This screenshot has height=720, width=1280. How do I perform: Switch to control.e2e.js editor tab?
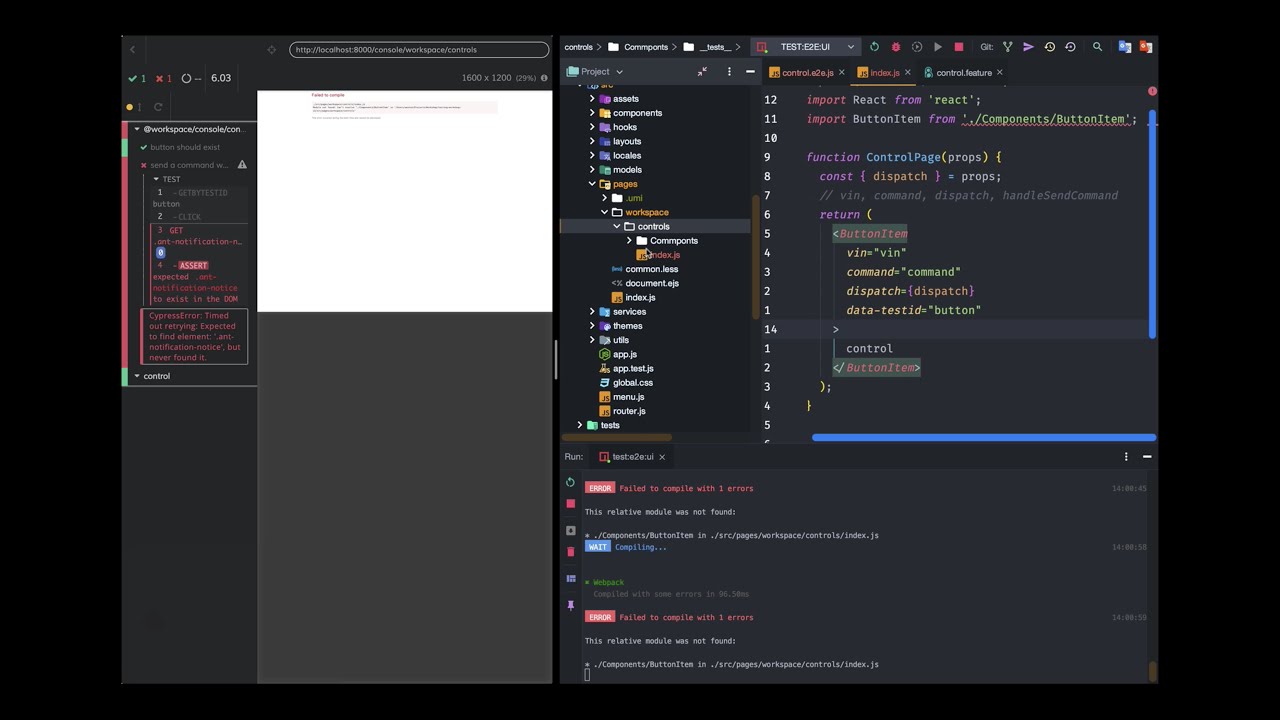pos(807,73)
